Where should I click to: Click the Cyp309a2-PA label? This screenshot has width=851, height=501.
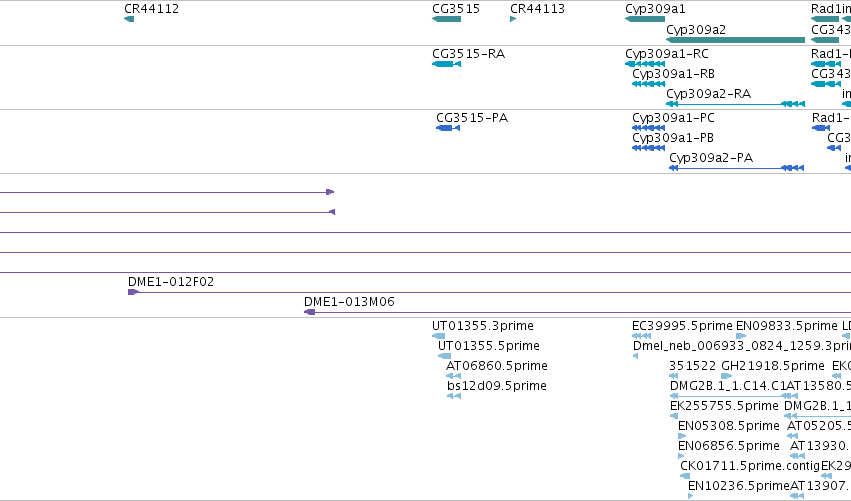pos(711,158)
